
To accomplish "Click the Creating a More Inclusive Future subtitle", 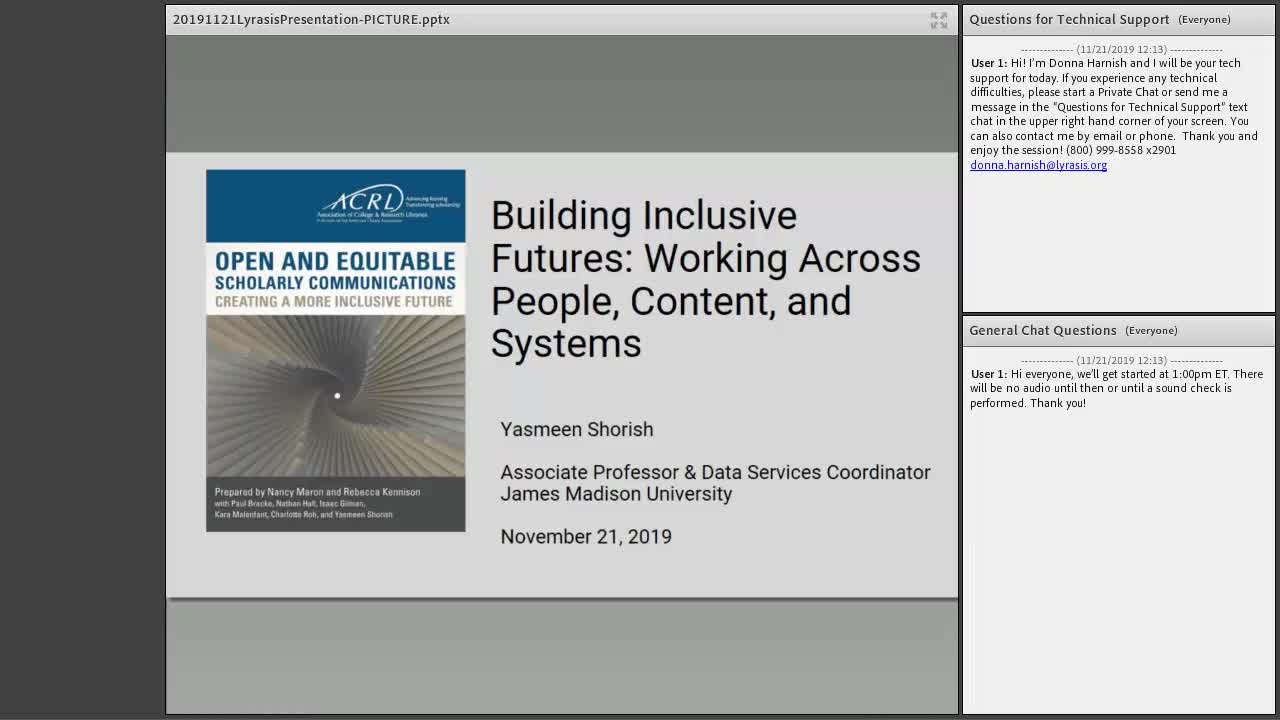I will (334, 301).
